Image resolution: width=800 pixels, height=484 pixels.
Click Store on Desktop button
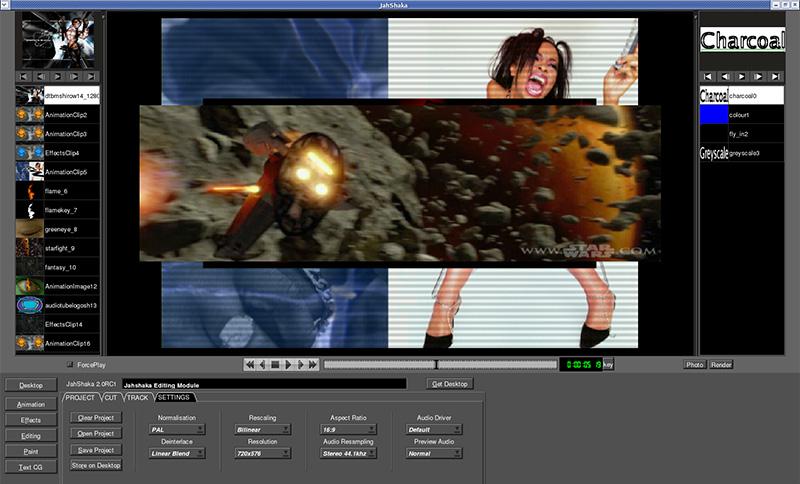point(96,465)
